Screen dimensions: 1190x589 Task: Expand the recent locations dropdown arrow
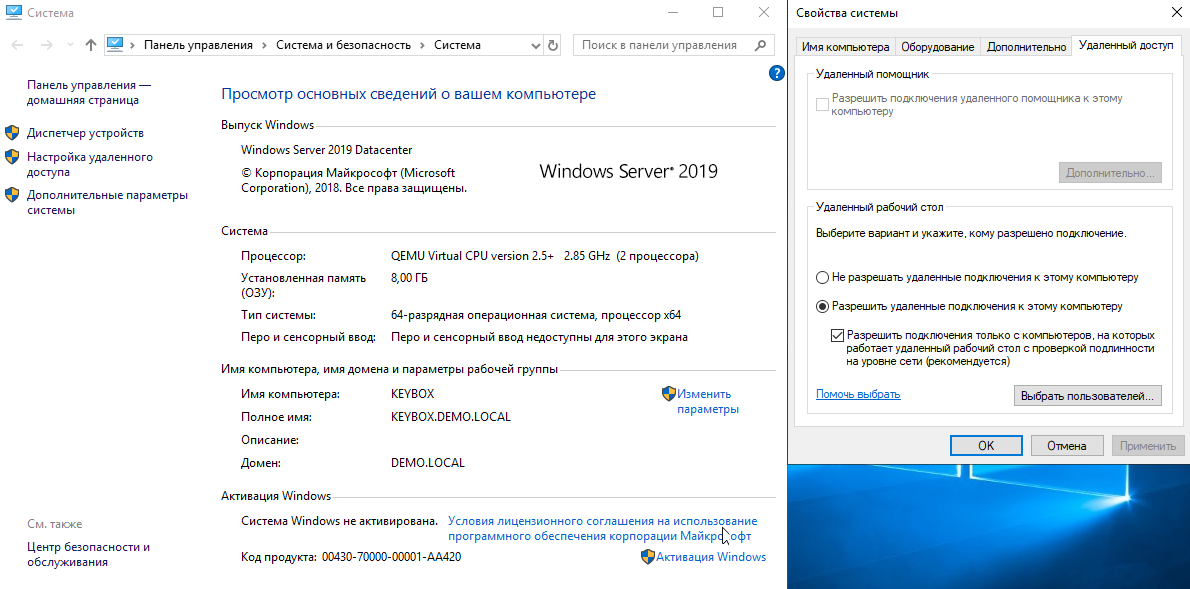[70, 45]
